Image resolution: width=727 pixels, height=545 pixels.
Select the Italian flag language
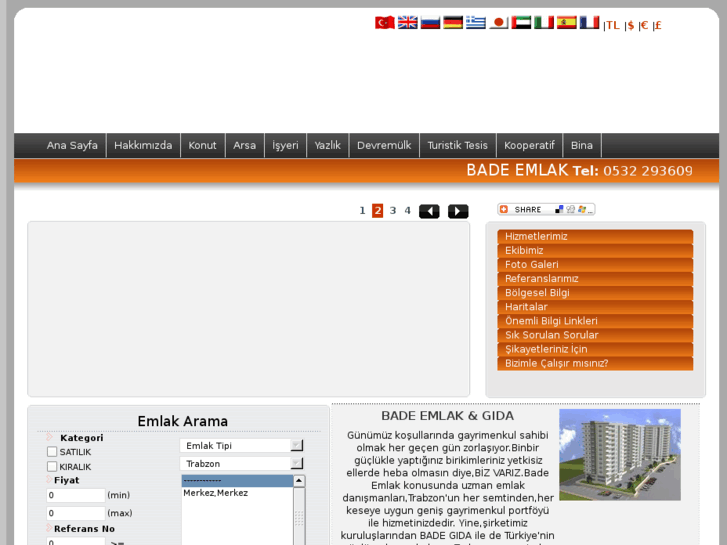[x=544, y=22]
